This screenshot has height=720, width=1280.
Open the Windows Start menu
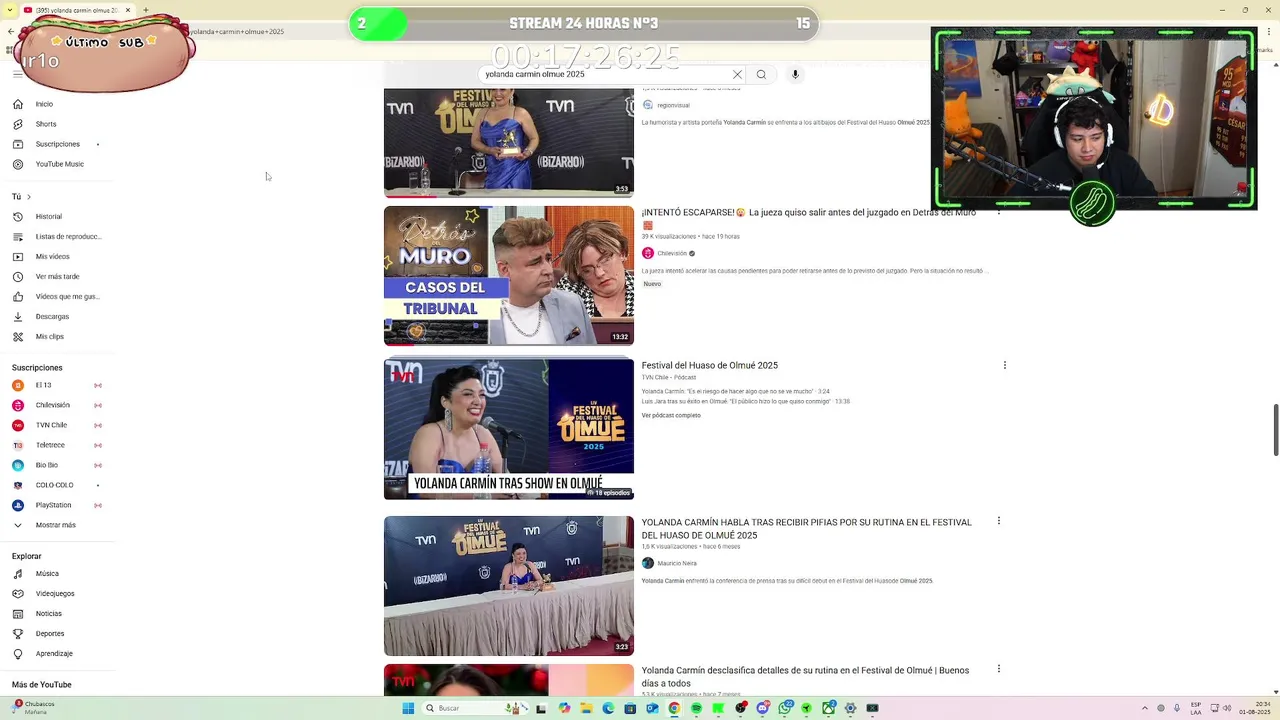click(x=408, y=708)
